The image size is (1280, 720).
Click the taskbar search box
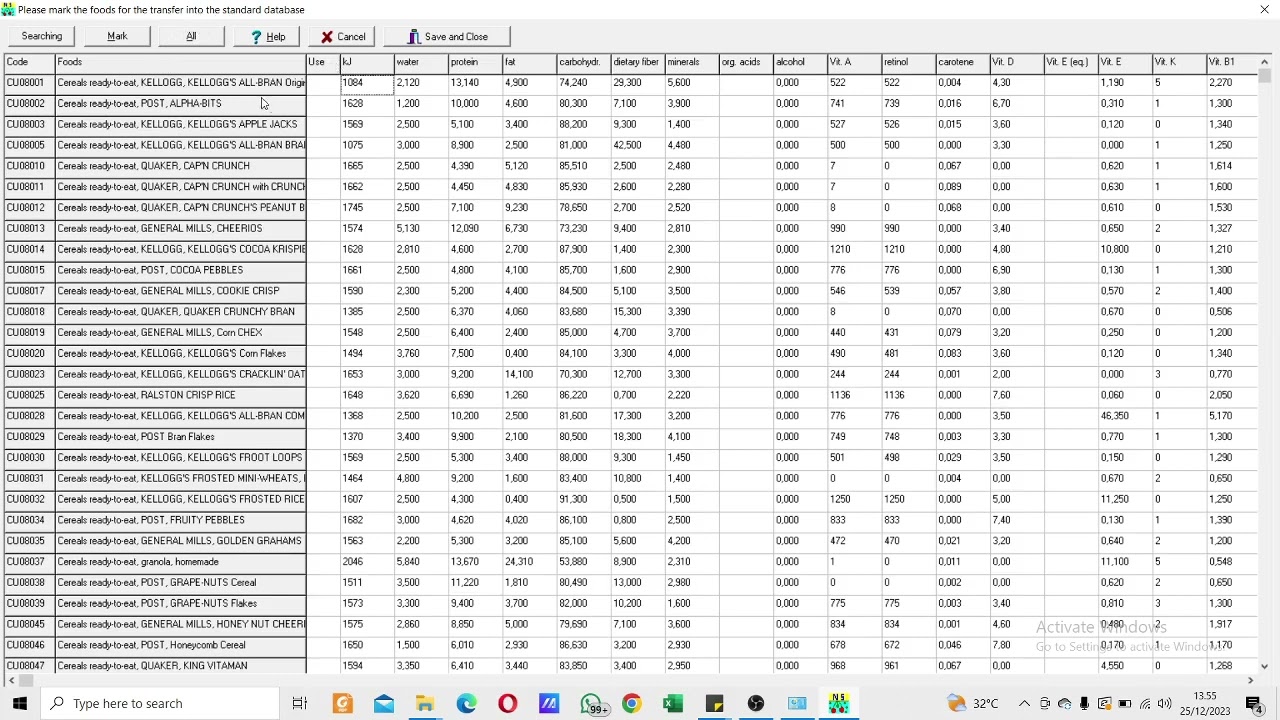pyautogui.click(x=160, y=703)
